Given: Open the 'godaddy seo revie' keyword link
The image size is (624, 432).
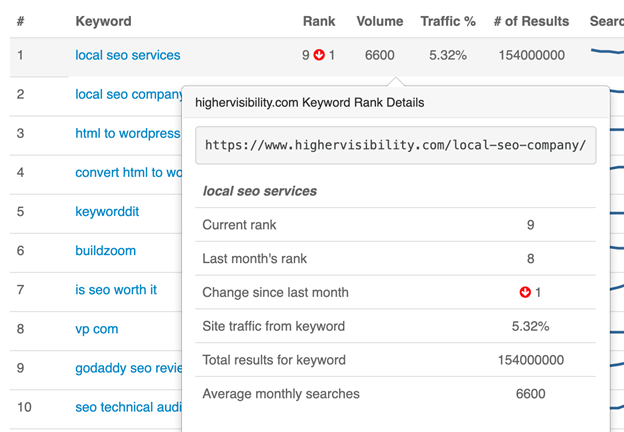Looking at the screenshot, I should pyautogui.click(x=128, y=368).
